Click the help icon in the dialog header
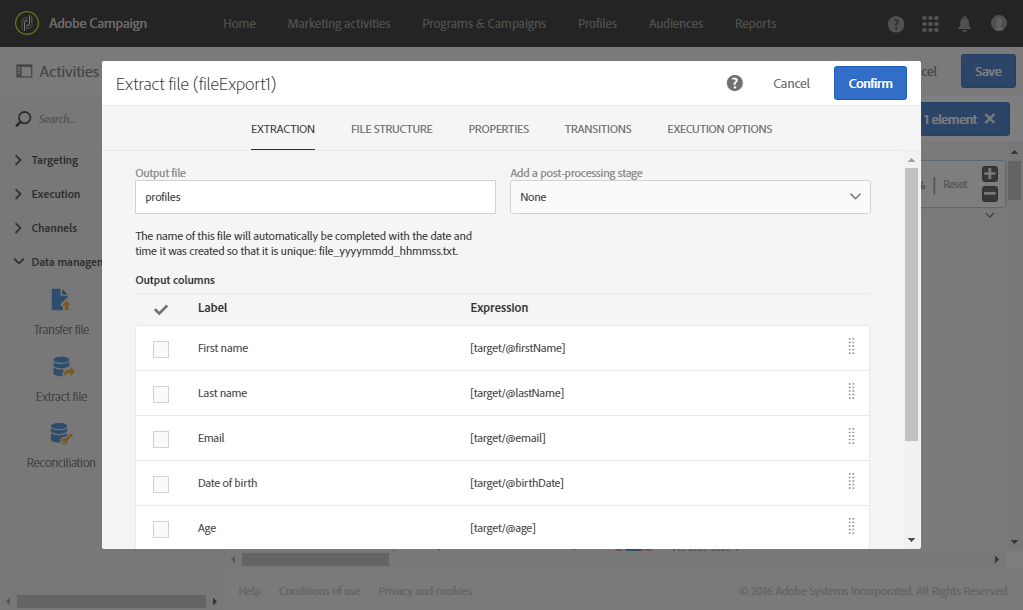This screenshot has height=610, width=1023. [735, 83]
